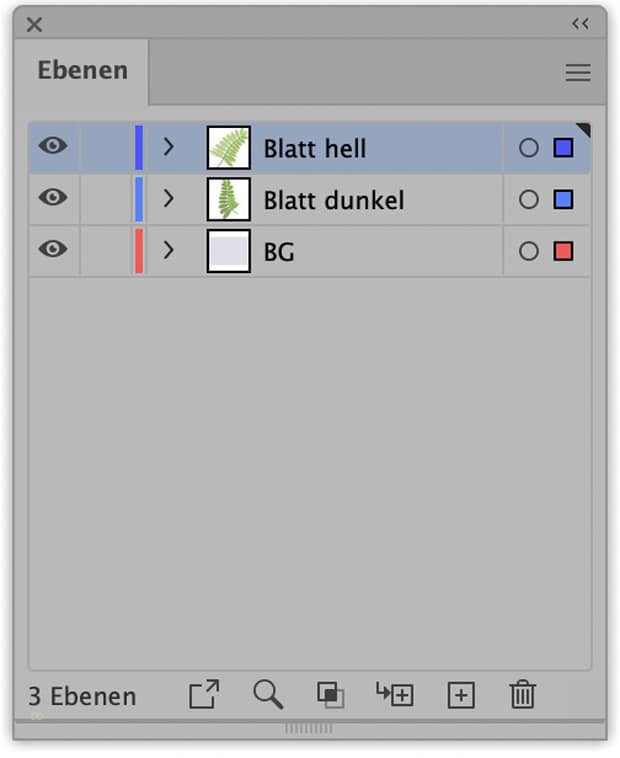The height and width of the screenshot is (758, 620).
Task: Expand the Blatt hell layer
Action: click(168, 148)
